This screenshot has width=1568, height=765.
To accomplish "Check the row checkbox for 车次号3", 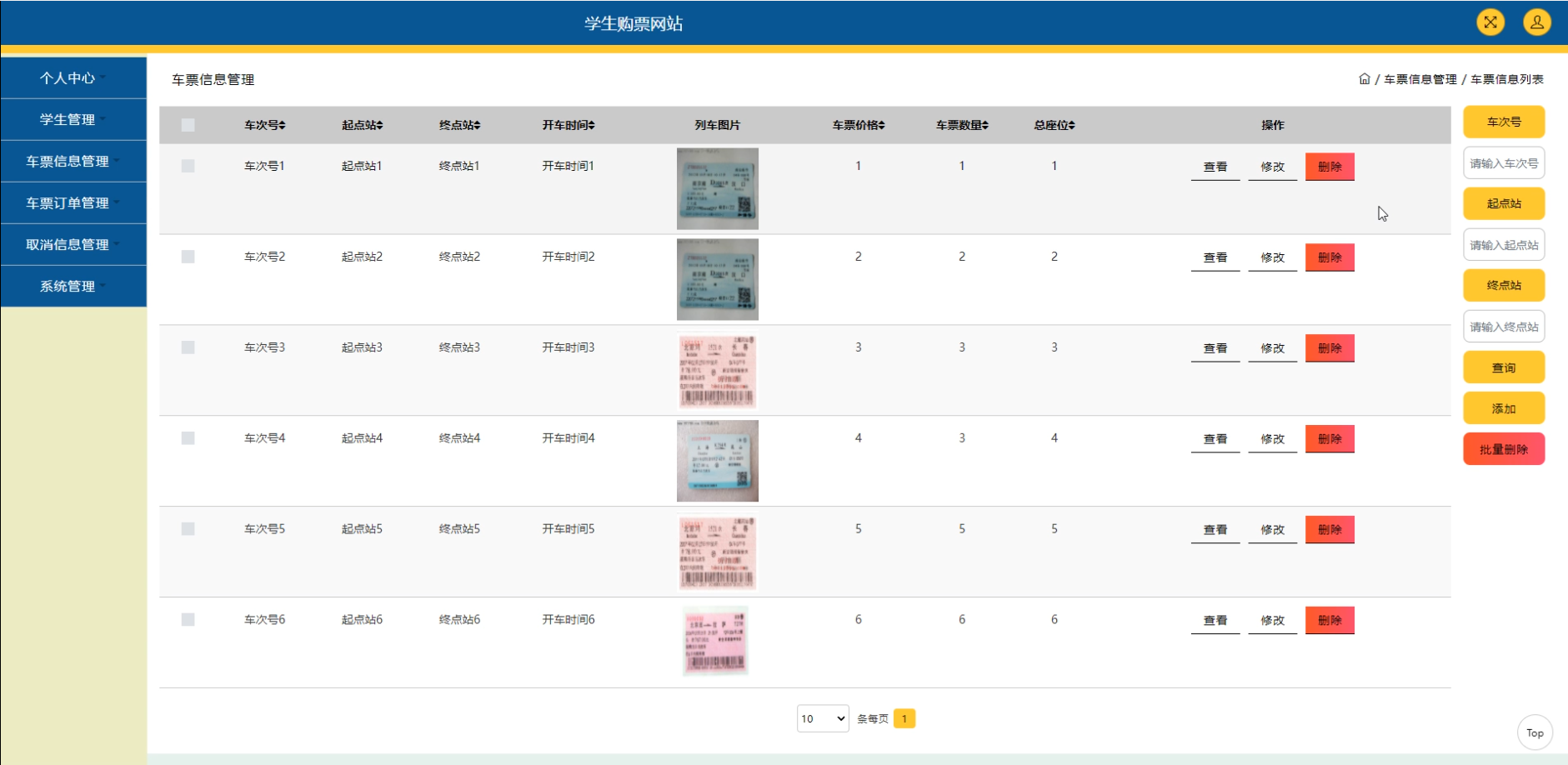I will 188,347.
